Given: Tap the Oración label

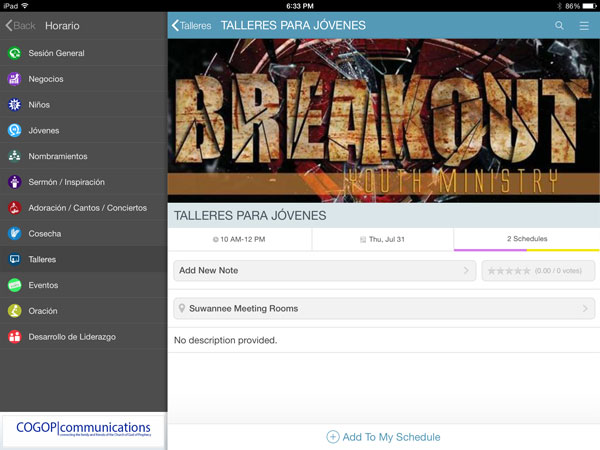Looking at the screenshot, I should 43,311.
